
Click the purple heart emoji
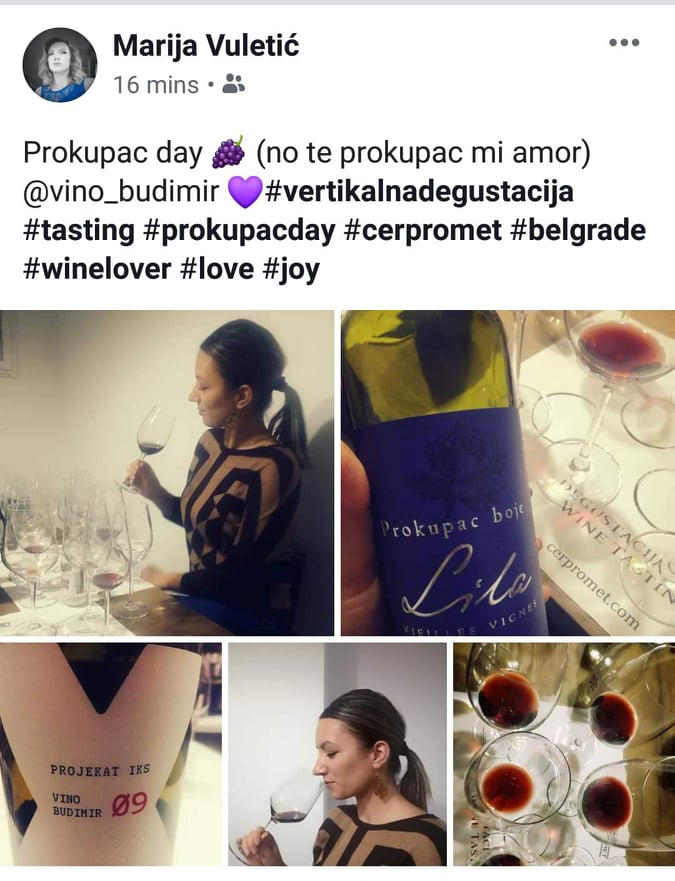[x=244, y=192]
